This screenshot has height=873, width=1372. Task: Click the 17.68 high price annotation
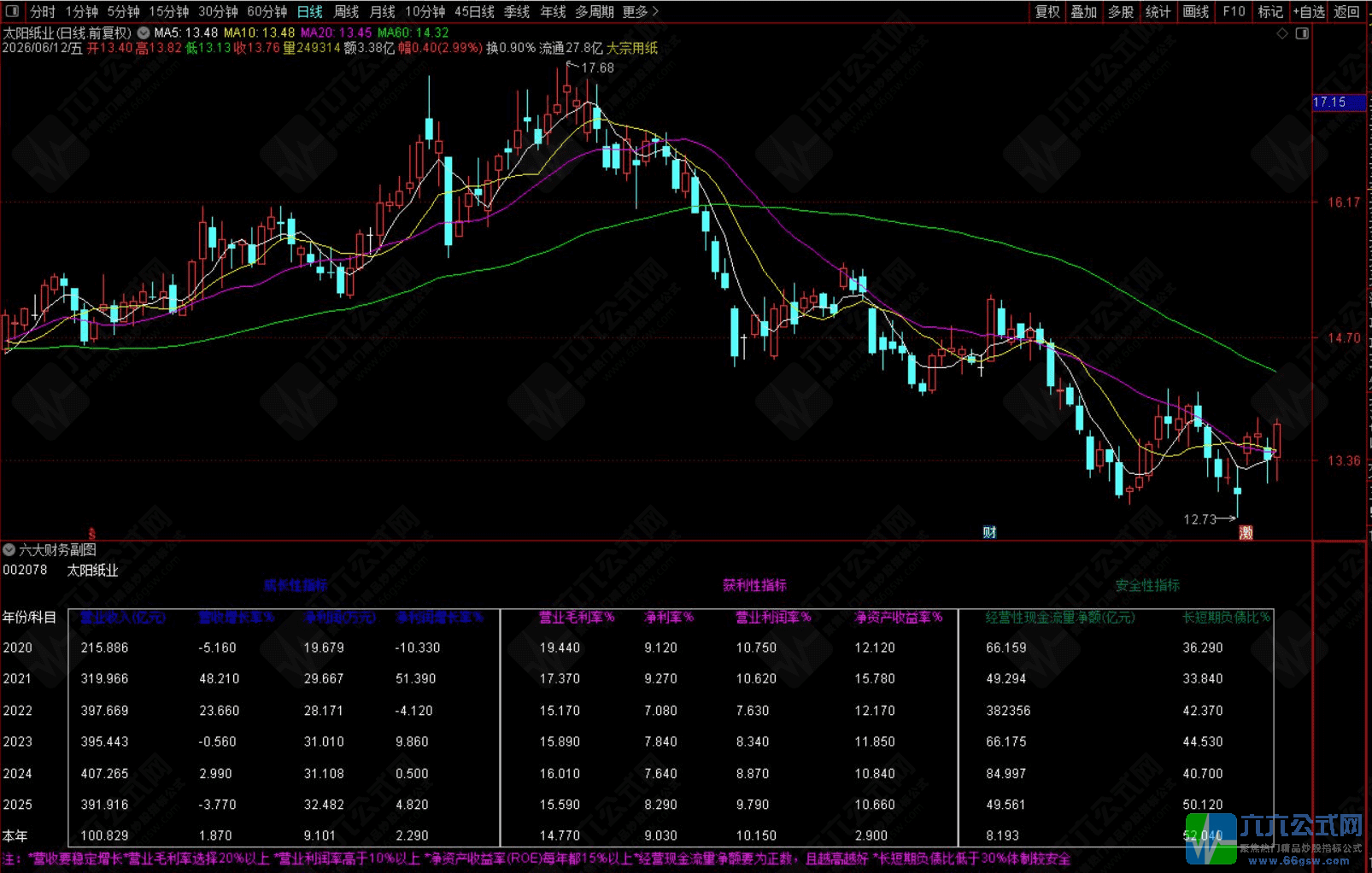pyautogui.click(x=597, y=67)
